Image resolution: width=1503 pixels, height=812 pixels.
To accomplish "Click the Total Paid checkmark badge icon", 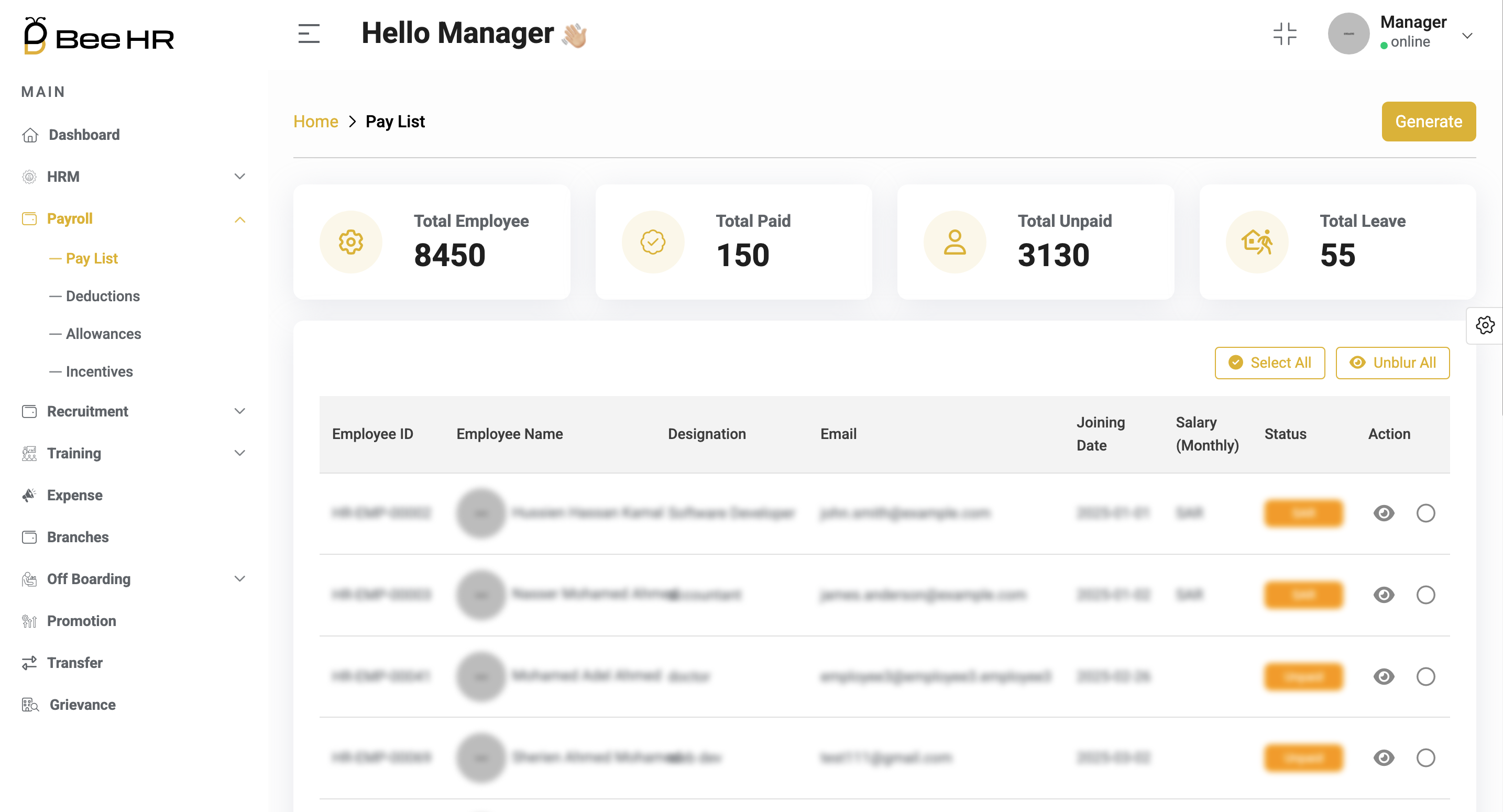I will 652,242.
